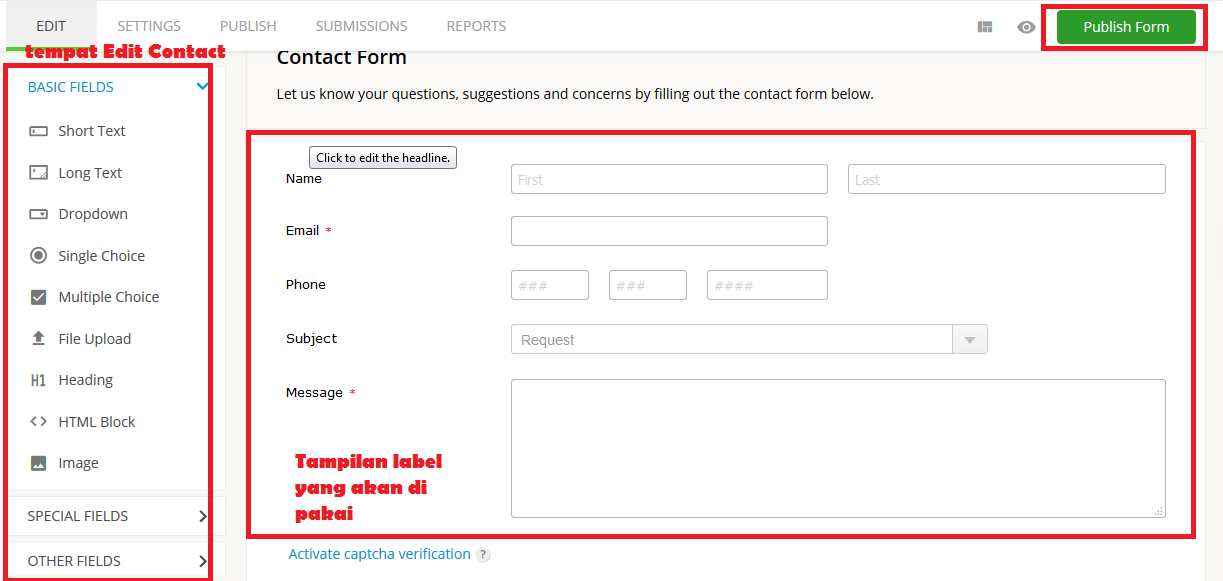The image size is (1223, 581).
Task: Open the Subject request dropdown
Action: [969, 339]
